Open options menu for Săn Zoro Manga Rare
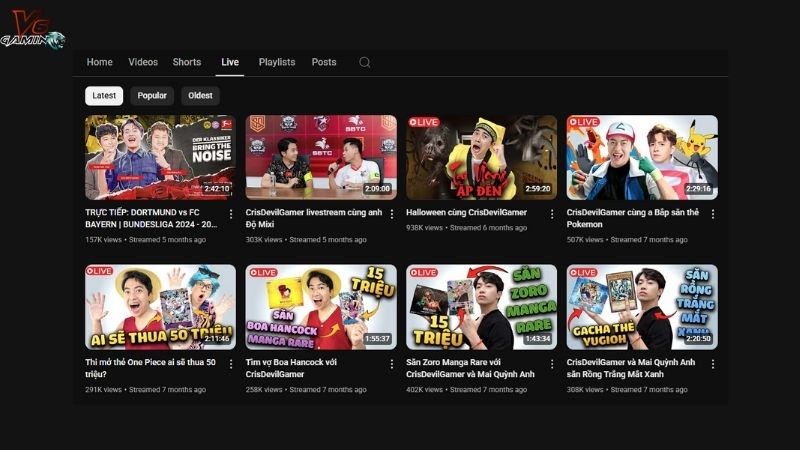The width and height of the screenshot is (800, 450). click(x=552, y=364)
